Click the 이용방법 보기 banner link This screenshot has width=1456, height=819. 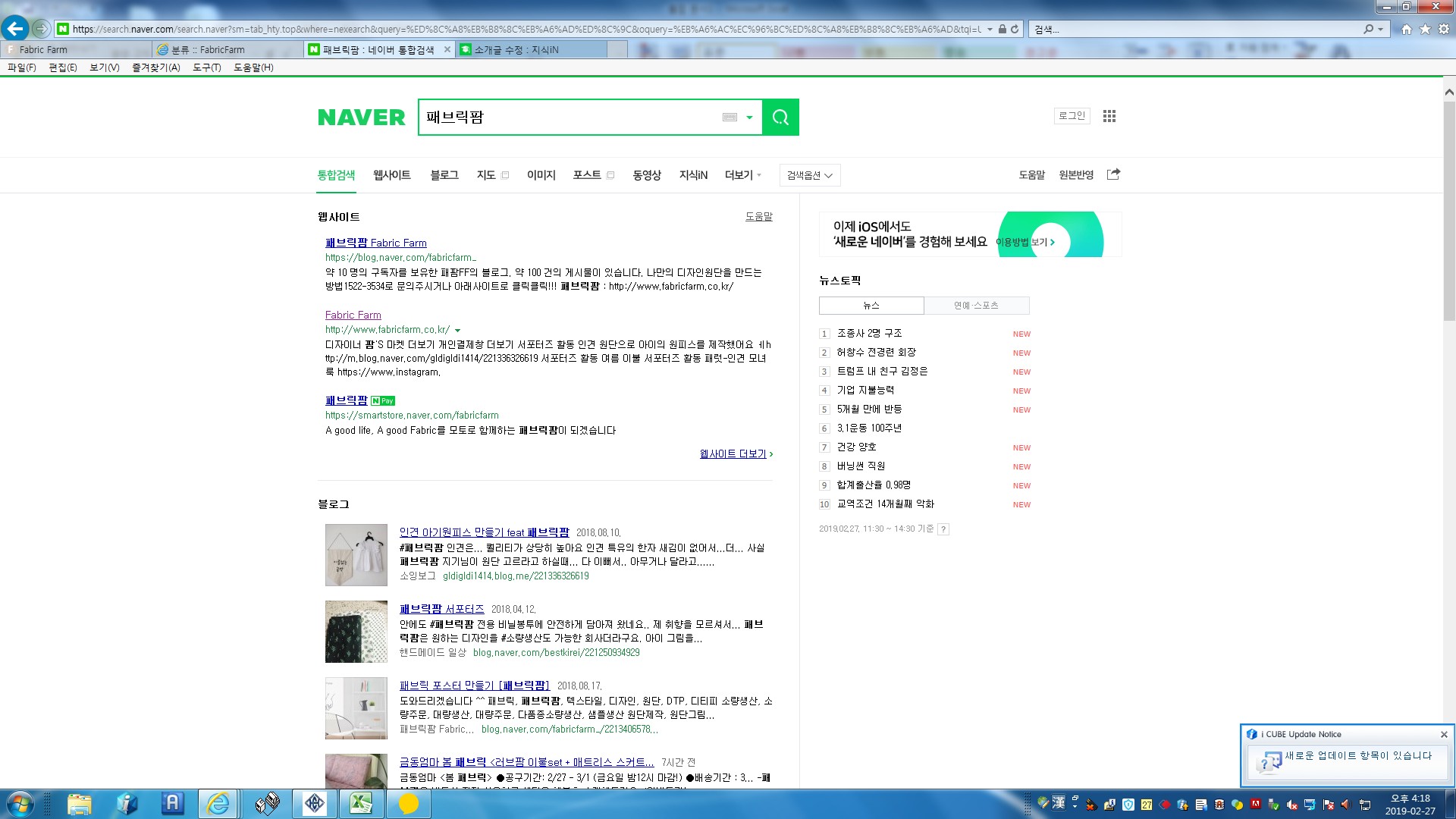pyautogui.click(x=1025, y=243)
